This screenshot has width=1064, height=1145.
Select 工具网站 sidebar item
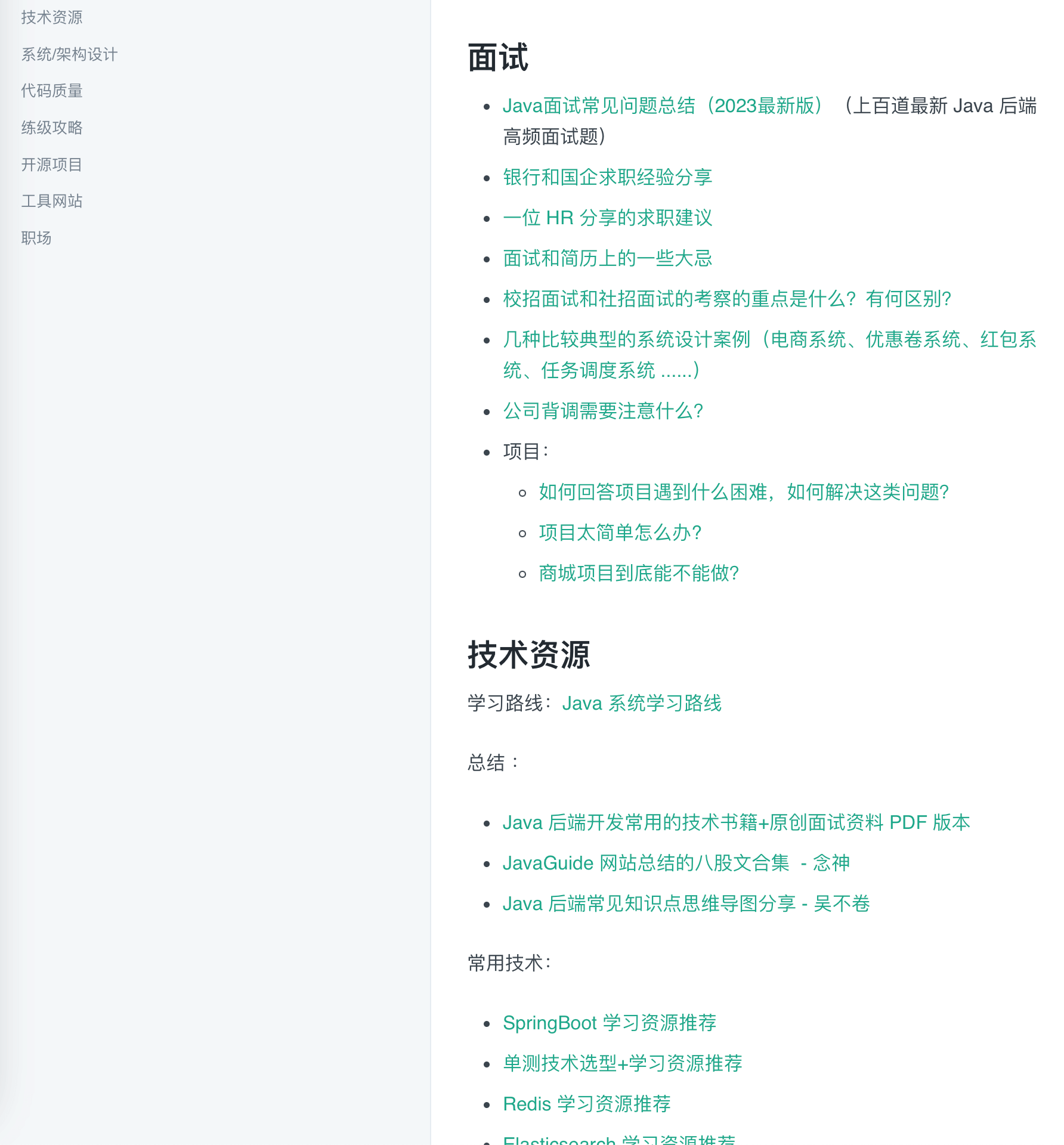pos(51,201)
